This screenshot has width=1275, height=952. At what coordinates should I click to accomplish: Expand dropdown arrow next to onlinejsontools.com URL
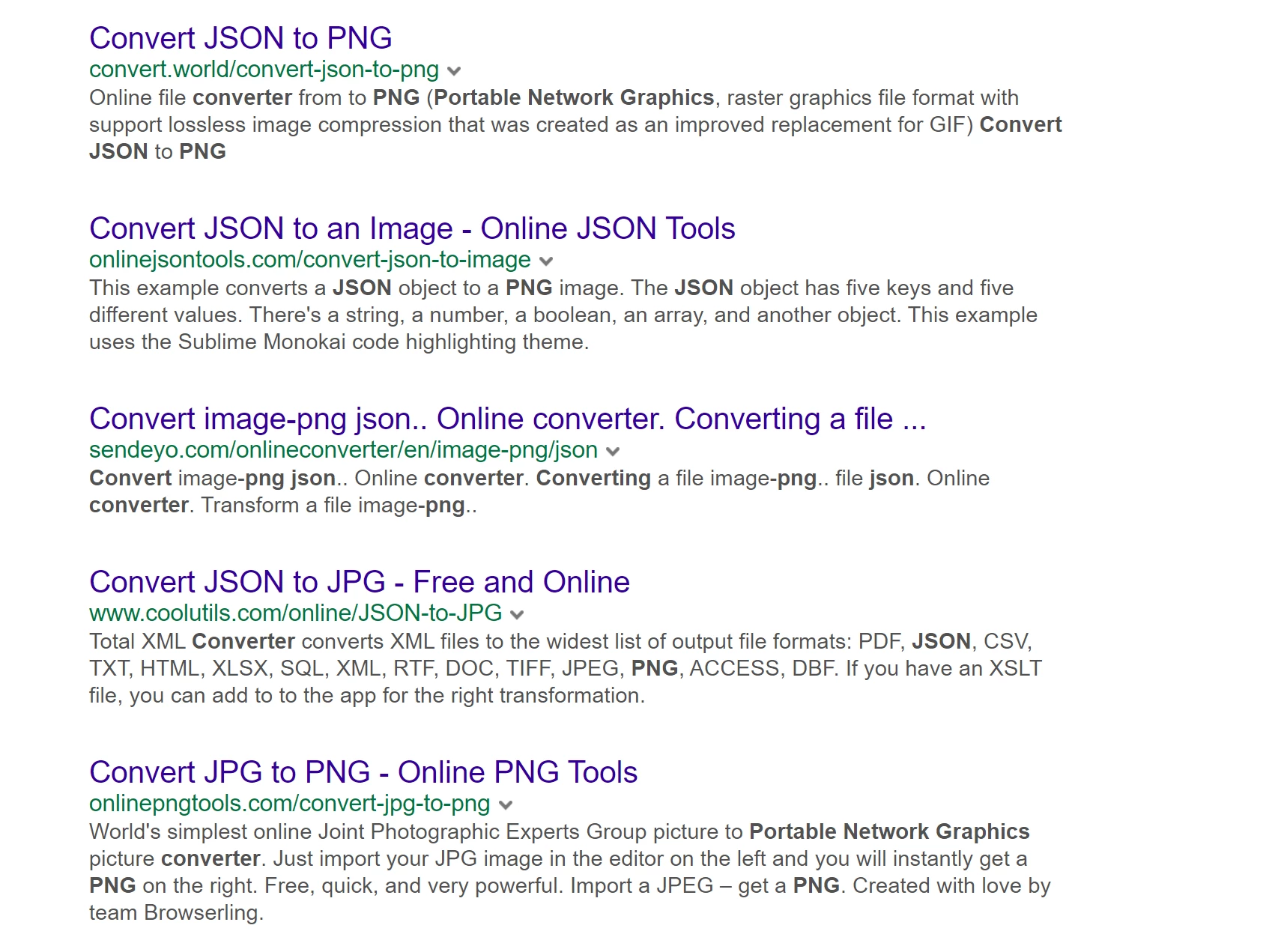click(546, 261)
